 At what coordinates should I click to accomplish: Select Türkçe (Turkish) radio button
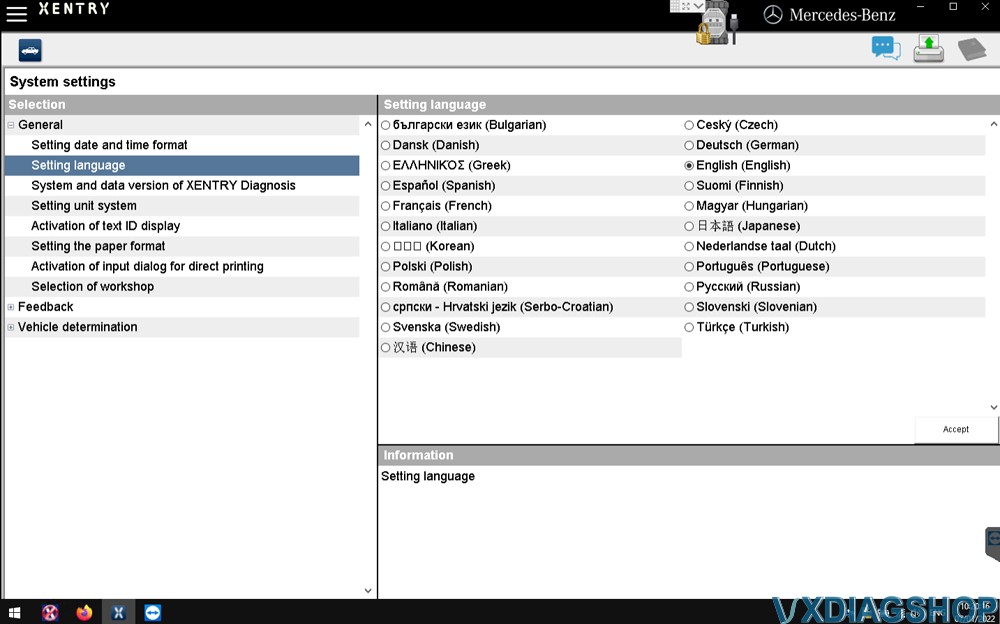pos(689,327)
